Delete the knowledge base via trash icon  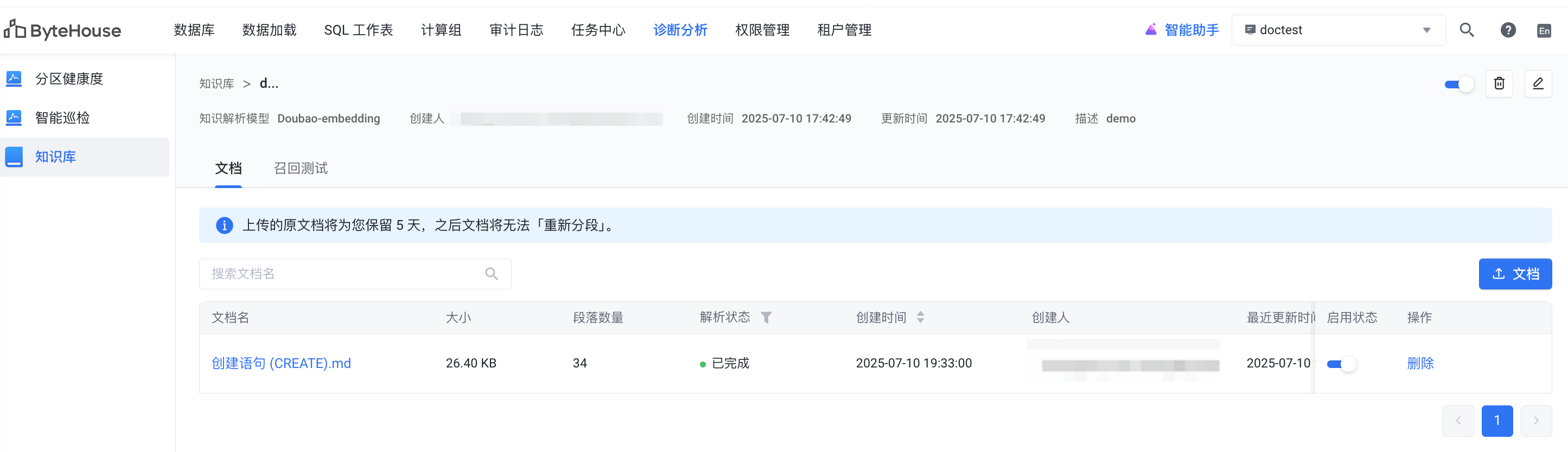tap(1499, 83)
